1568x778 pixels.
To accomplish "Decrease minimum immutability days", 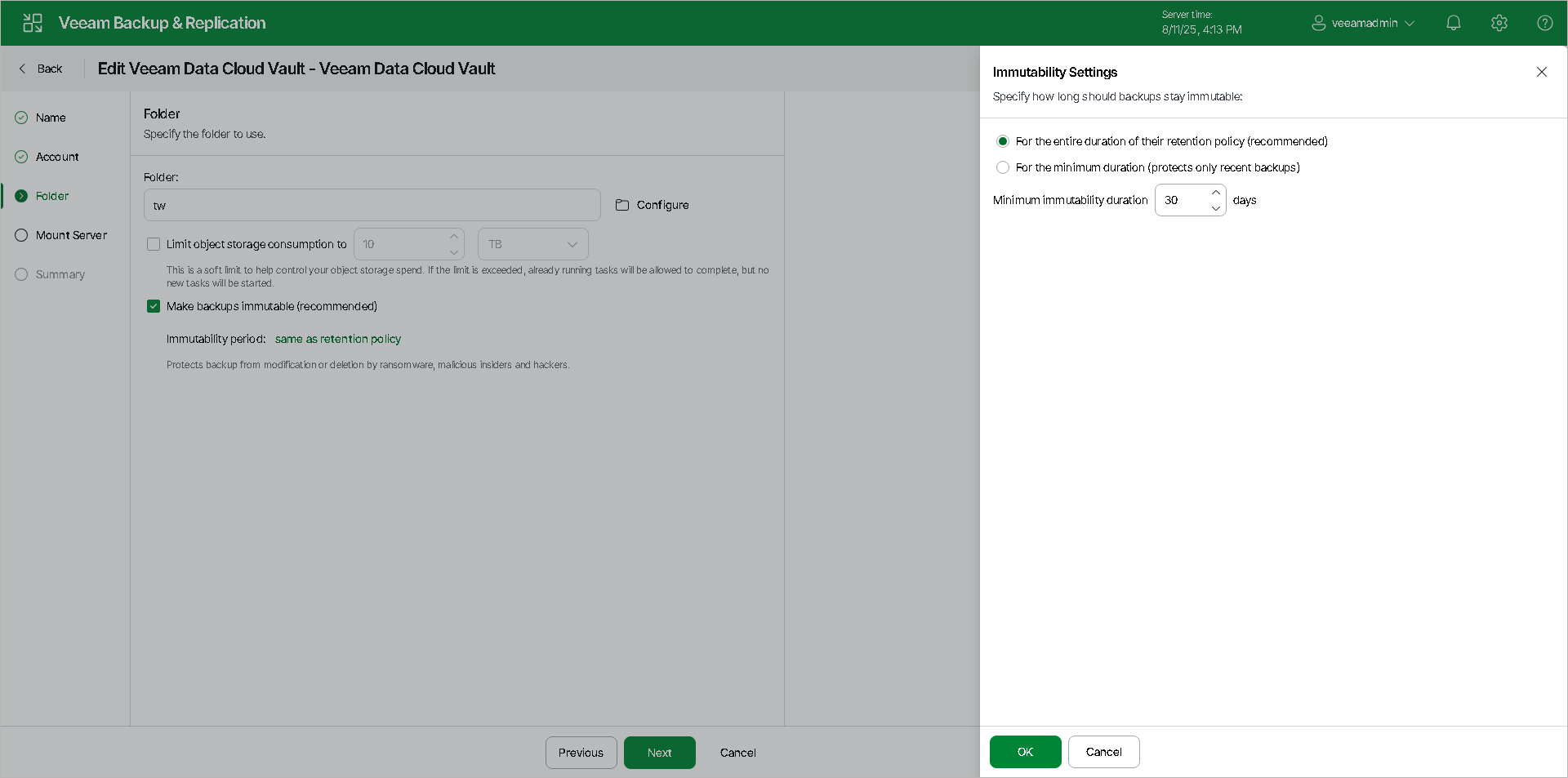I will pos(1216,208).
